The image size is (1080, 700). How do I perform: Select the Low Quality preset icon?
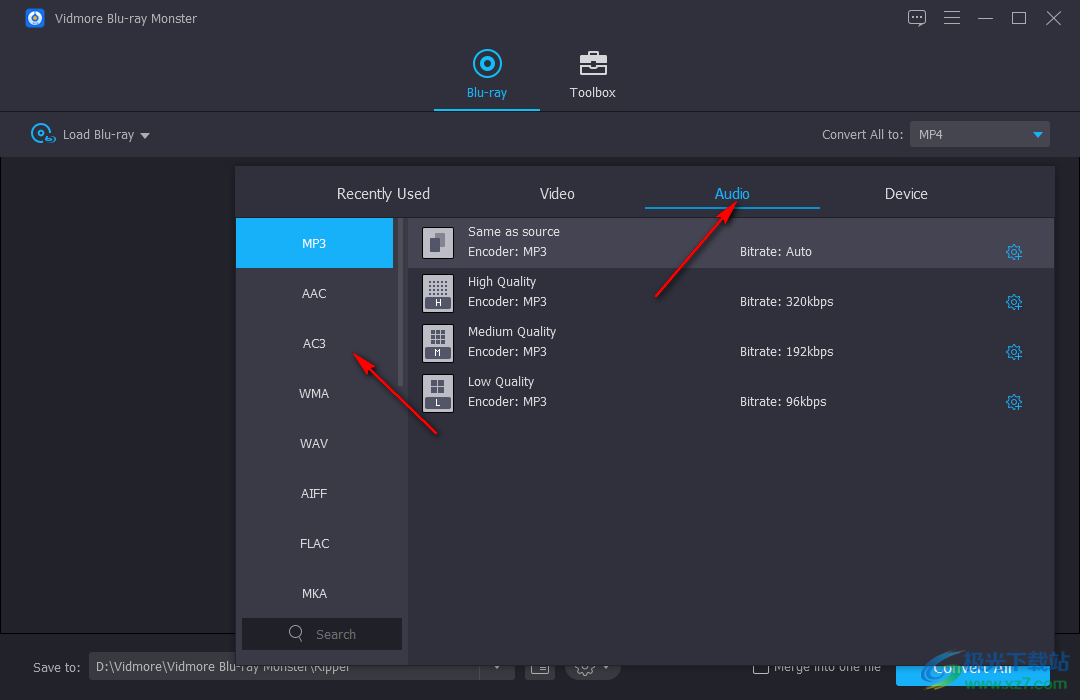438,392
